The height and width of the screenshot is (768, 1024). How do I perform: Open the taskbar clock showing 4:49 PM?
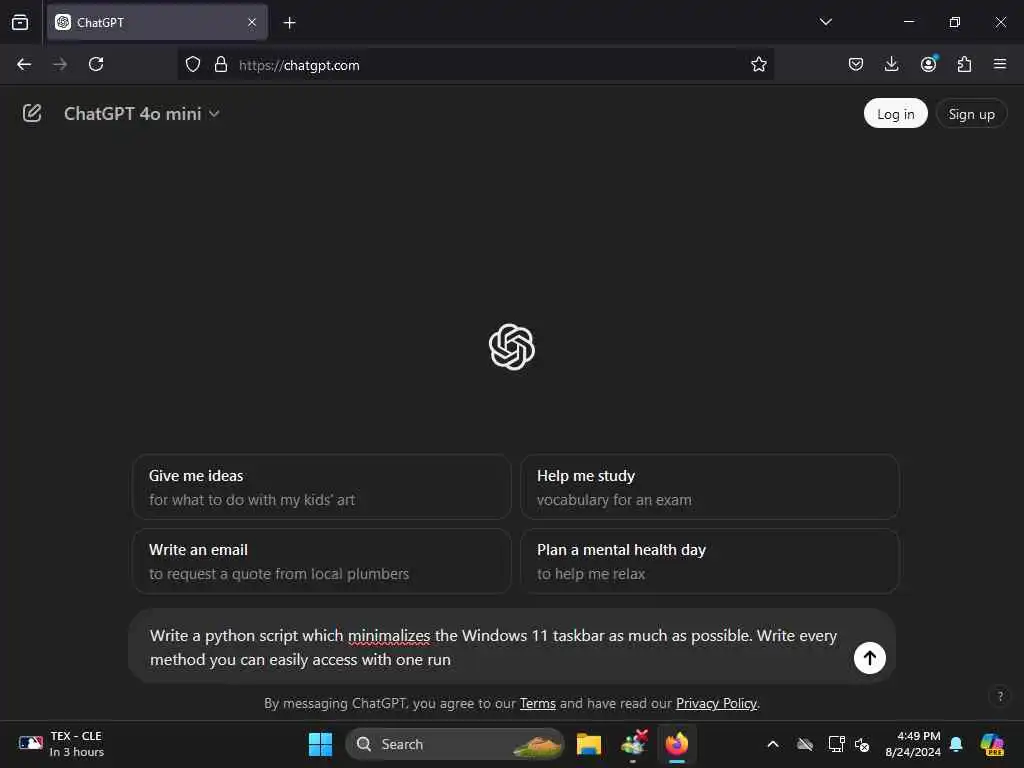(913, 744)
